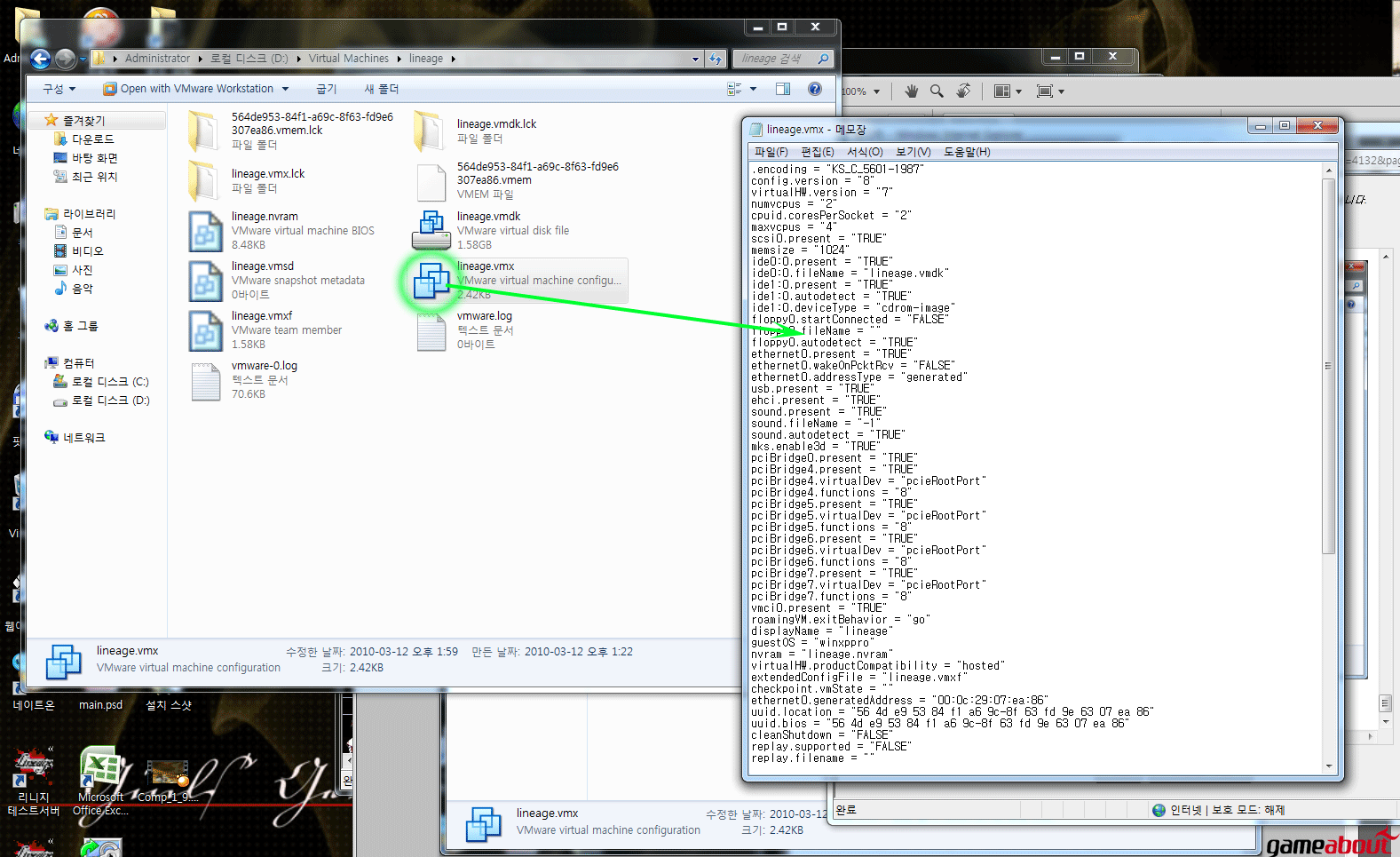
Task: Go back in Explorer navigation
Action: point(41,59)
